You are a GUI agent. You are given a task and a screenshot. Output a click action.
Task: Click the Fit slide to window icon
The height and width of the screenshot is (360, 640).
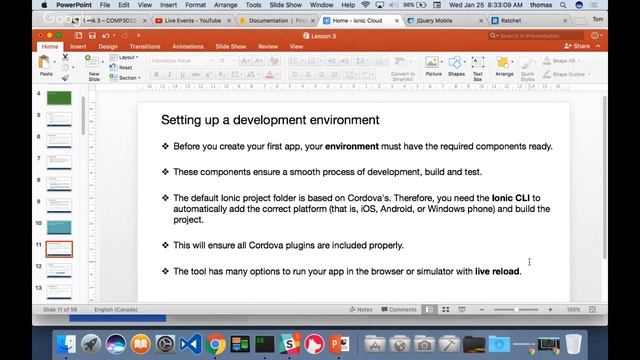click(x=593, y=309)
